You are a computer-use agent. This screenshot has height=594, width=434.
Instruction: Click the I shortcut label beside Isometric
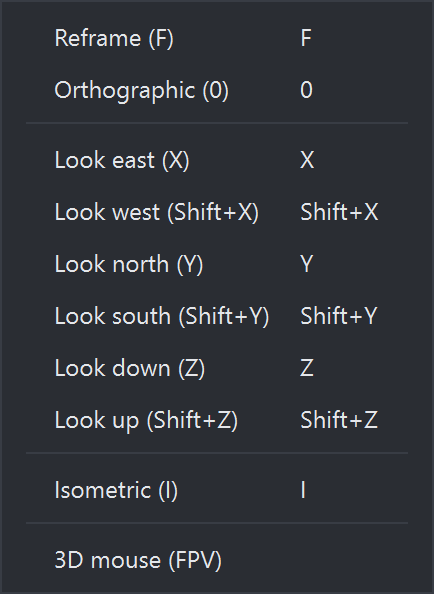tap(303, 490)
